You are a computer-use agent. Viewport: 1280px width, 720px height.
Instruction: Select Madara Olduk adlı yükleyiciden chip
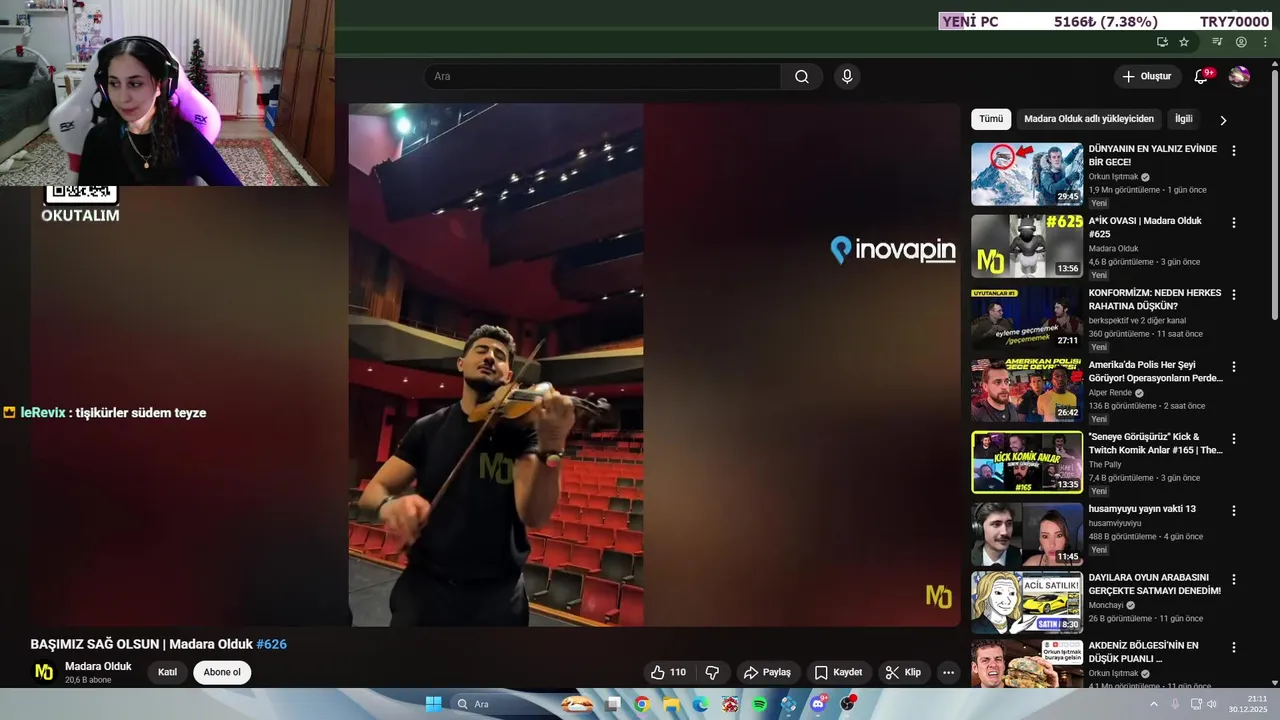coord(1089,119)
